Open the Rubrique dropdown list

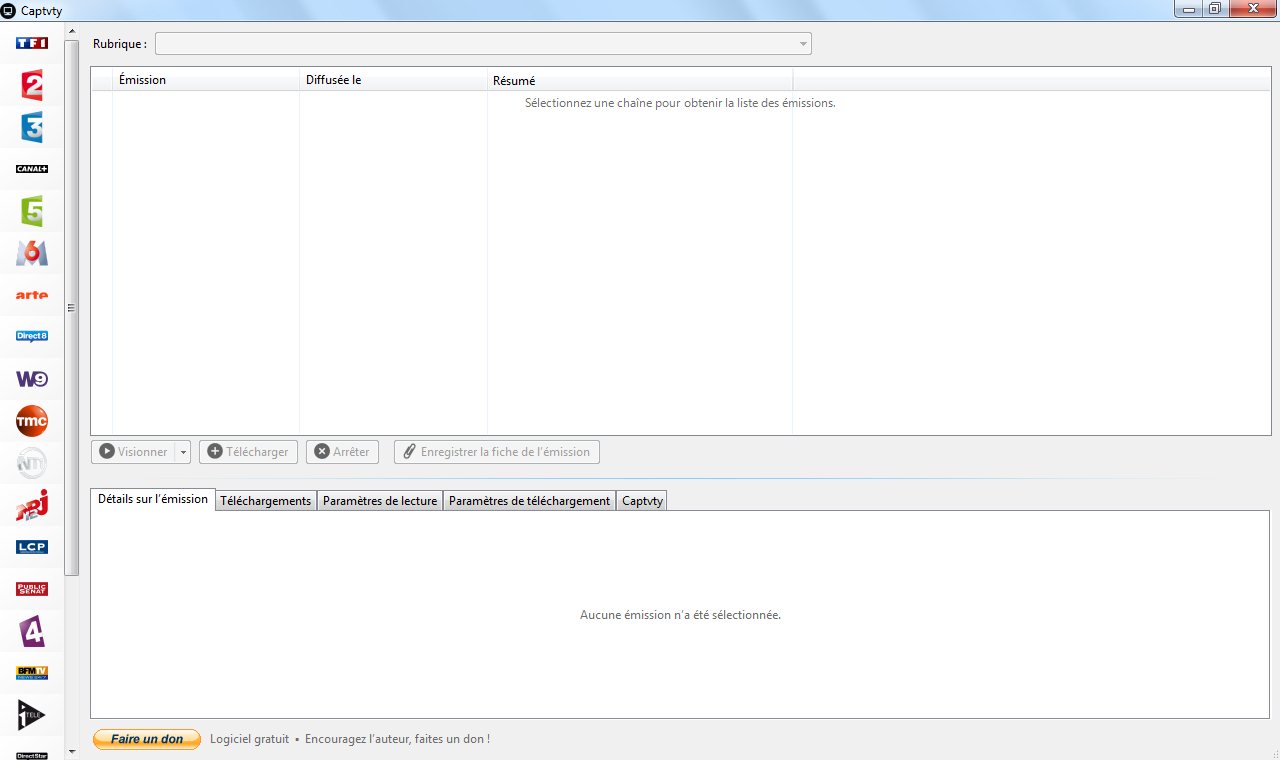click(483, 44)
